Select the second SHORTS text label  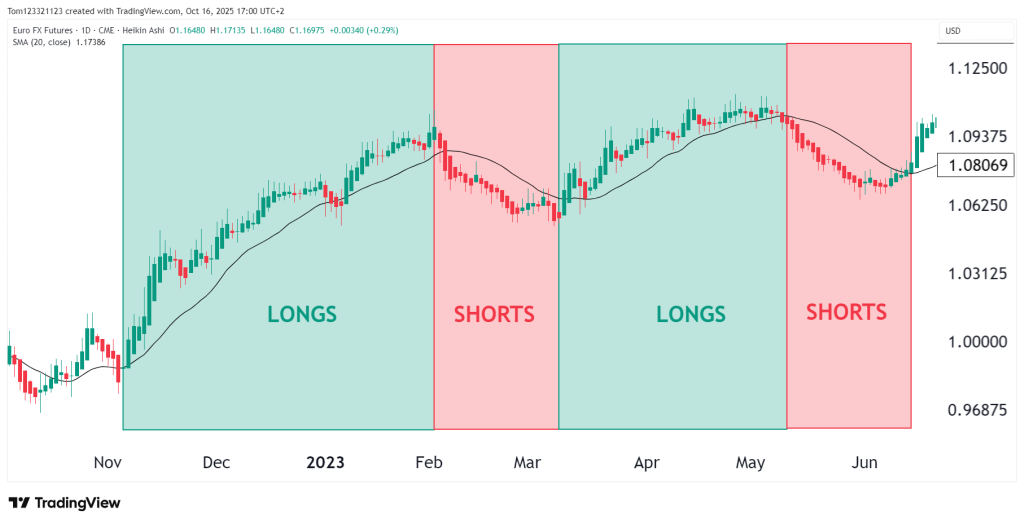click(846, 312)
